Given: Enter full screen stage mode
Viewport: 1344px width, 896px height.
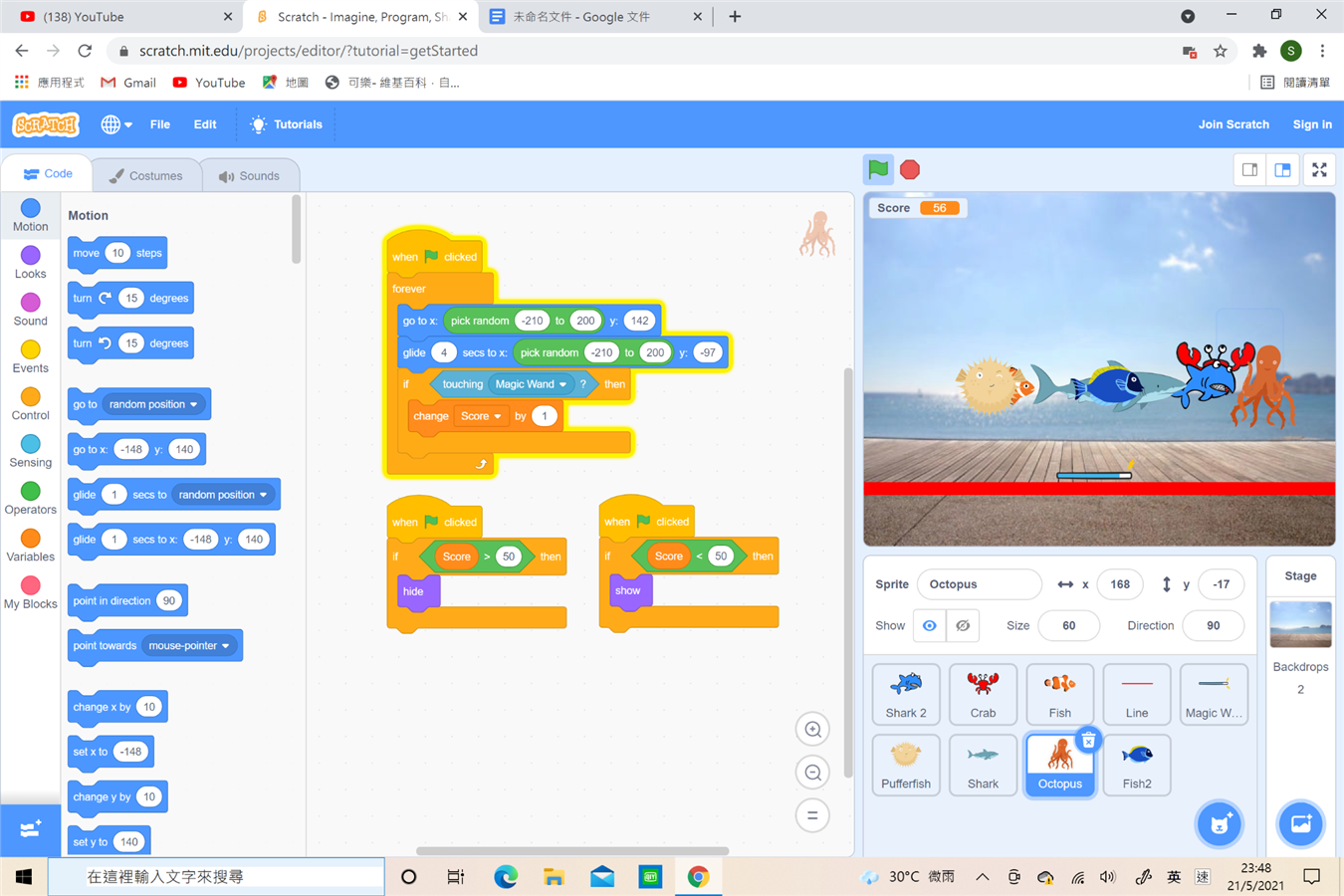Looking at the screenshot, I should click(x=1319, y=170).
